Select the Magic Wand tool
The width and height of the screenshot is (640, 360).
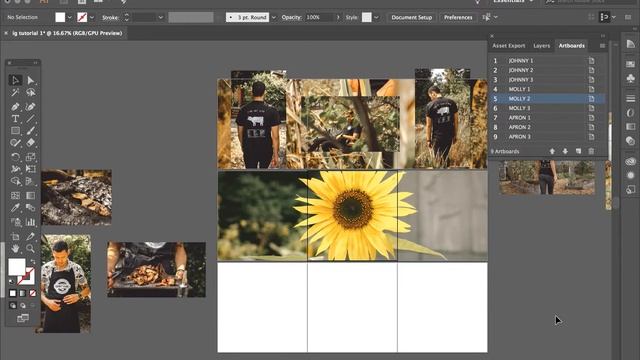coord(16,93)
